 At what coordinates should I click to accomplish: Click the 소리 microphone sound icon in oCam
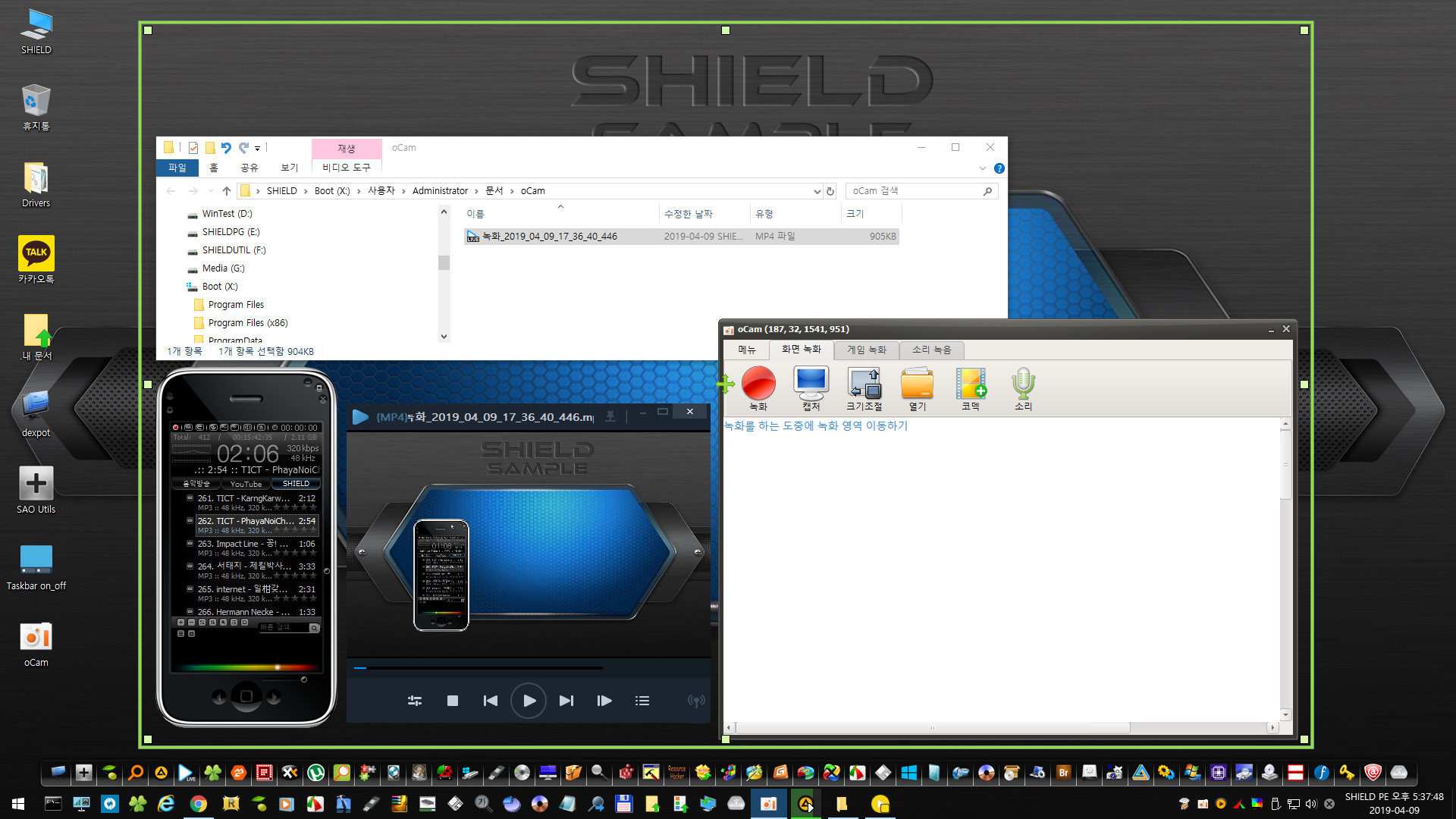[x=1023, y=388]
